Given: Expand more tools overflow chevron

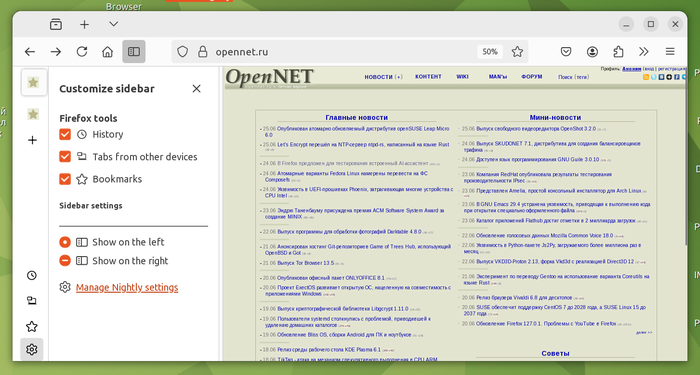Looking at the screenshot, I should (643, 52).
